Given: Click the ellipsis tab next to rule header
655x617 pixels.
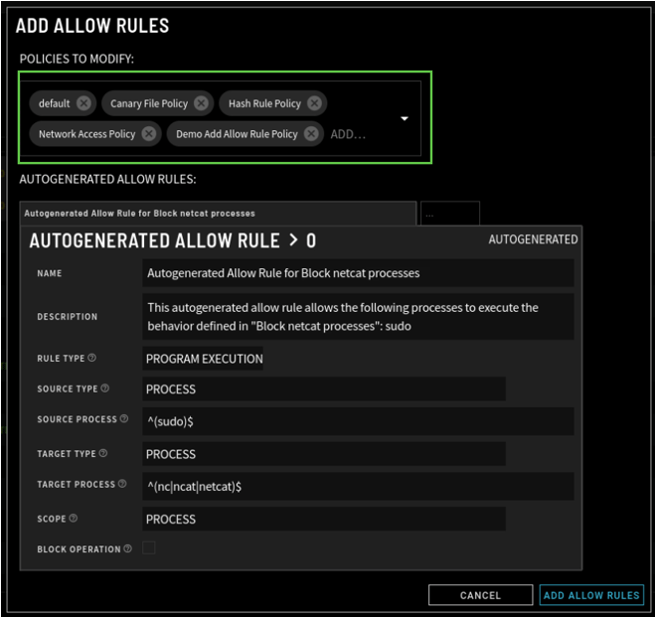Looking at the screenshot, I should [x=450, y=213].
